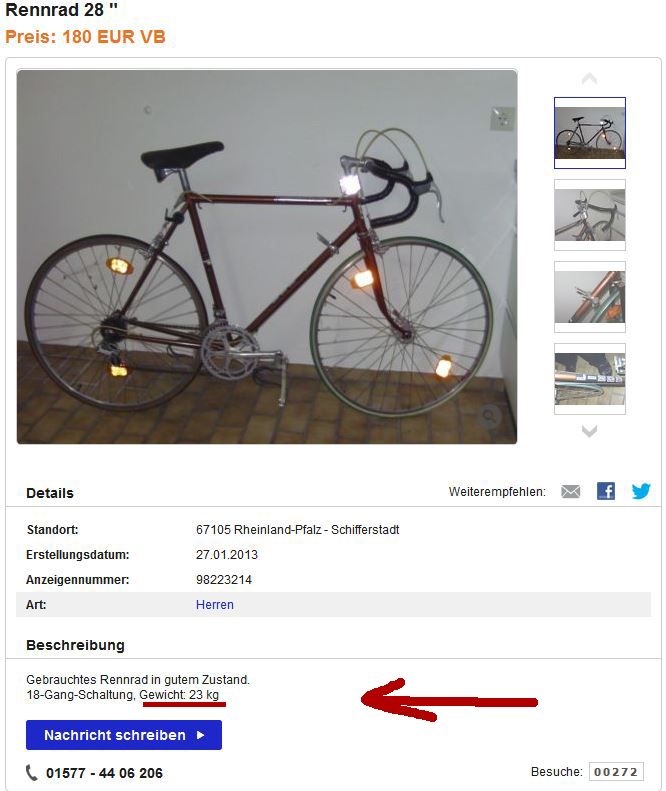The width and height of the screenshot is (666, 791).
Task: Share listing via Twitter bird icon
Action: [x=641, y=491]
